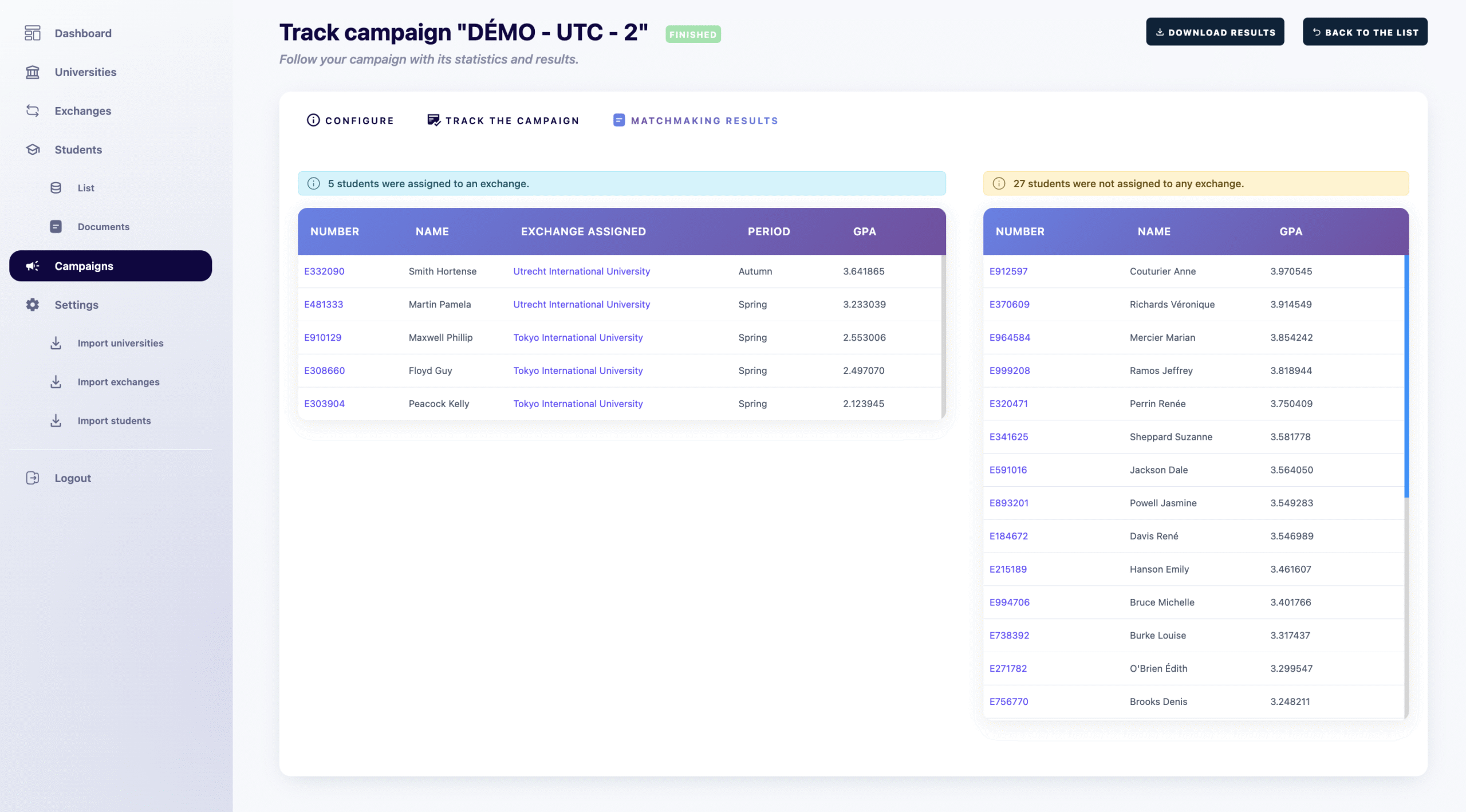
Task: Click the Logout icon
Action: [33, 478]
